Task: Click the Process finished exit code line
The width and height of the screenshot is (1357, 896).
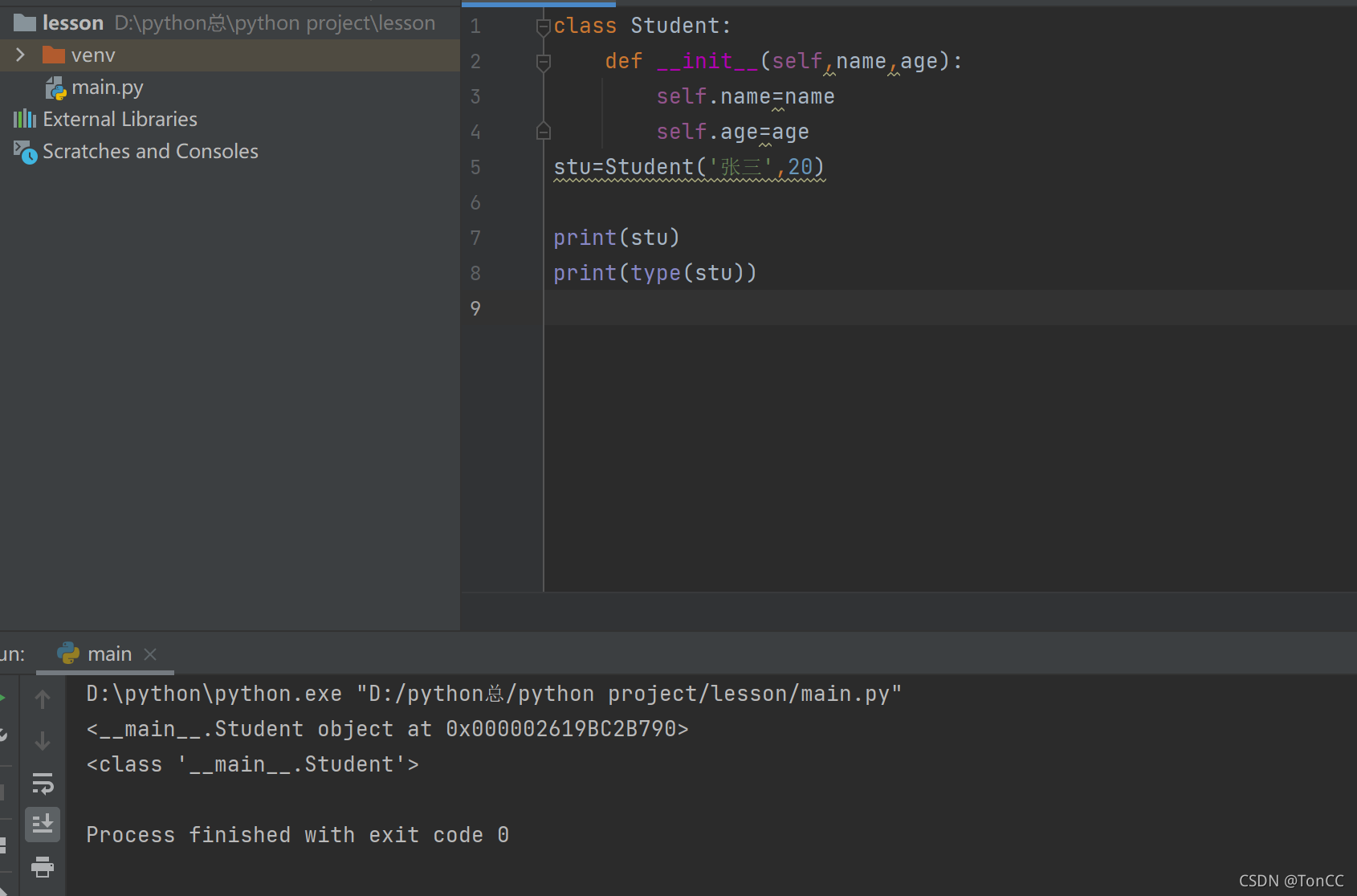Action: pyautogui.click(x=297, y=835)
